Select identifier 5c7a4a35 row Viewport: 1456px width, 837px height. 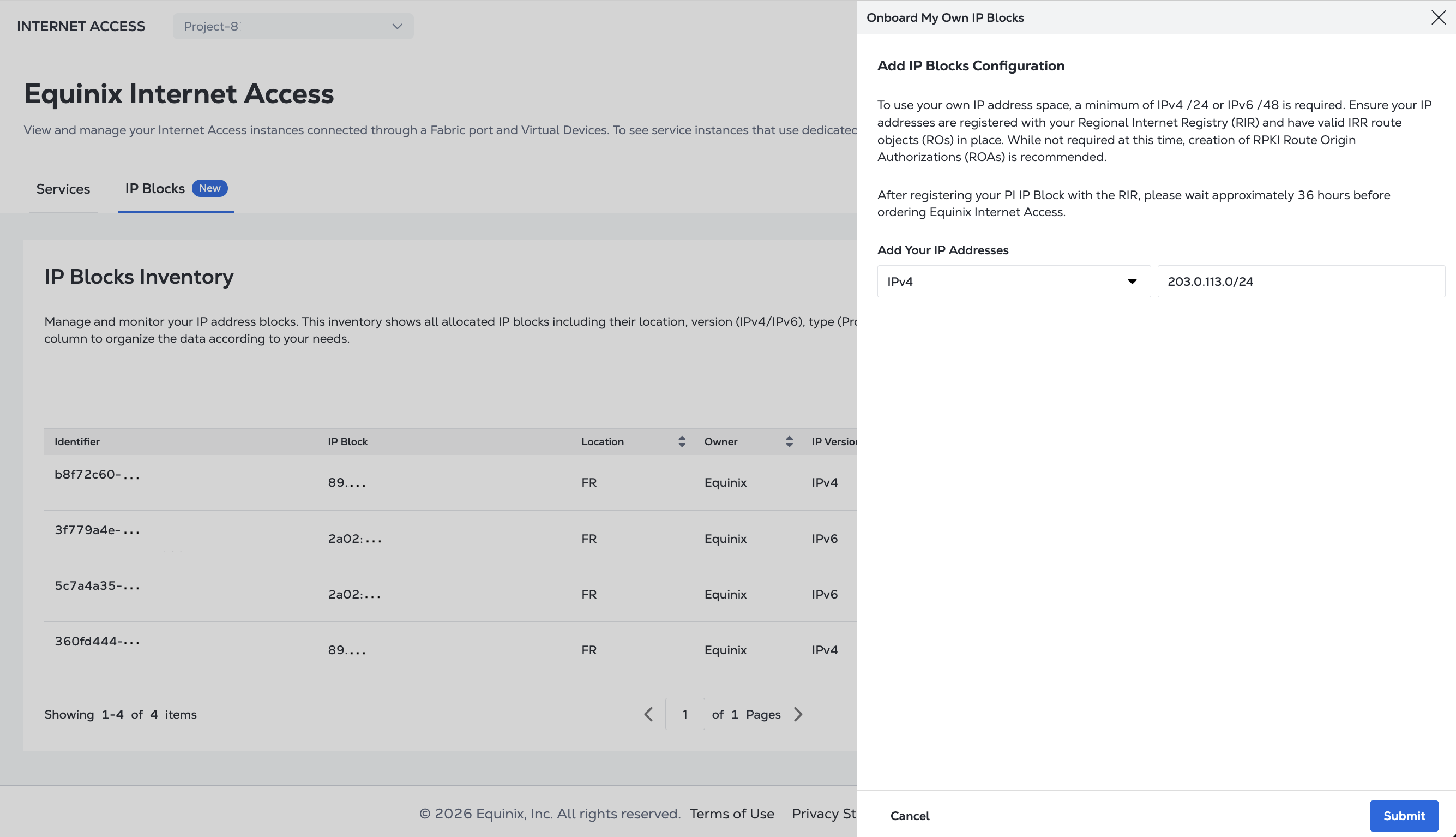click(450, 594)
